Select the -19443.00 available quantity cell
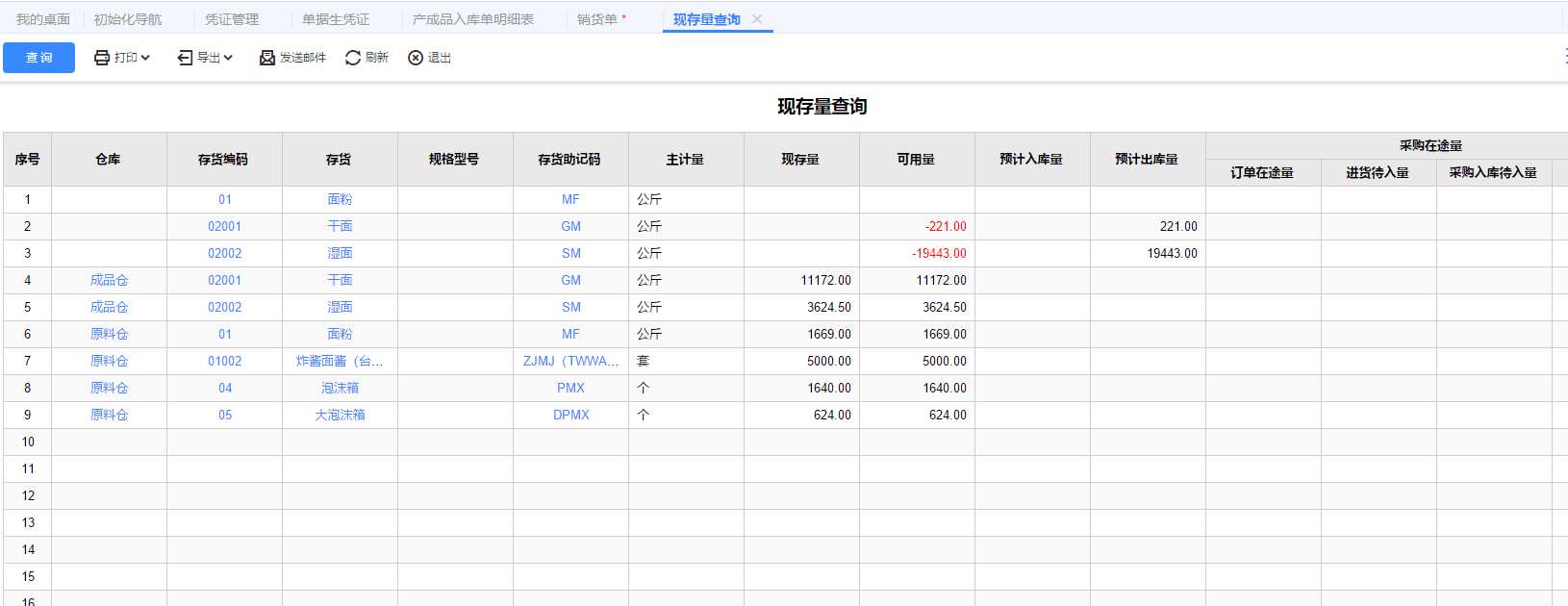 click(917, 254)
